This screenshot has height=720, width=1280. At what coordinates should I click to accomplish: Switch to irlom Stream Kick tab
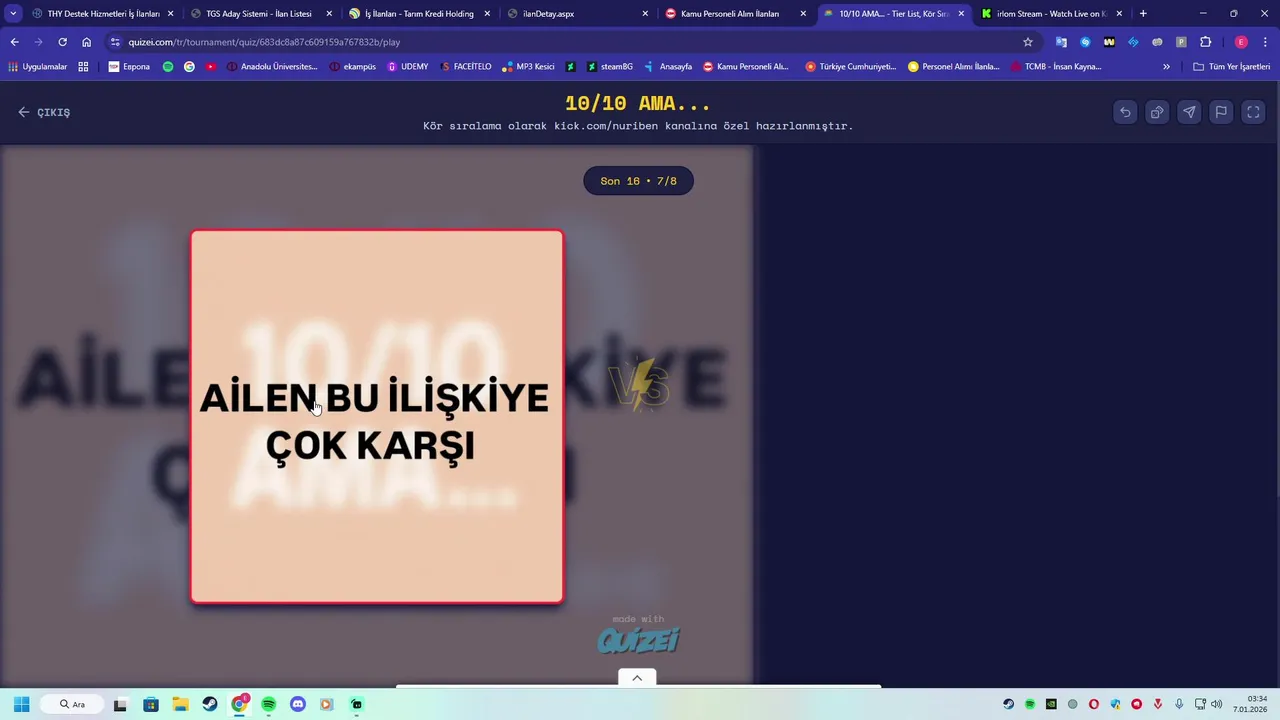coord(1050,14)
